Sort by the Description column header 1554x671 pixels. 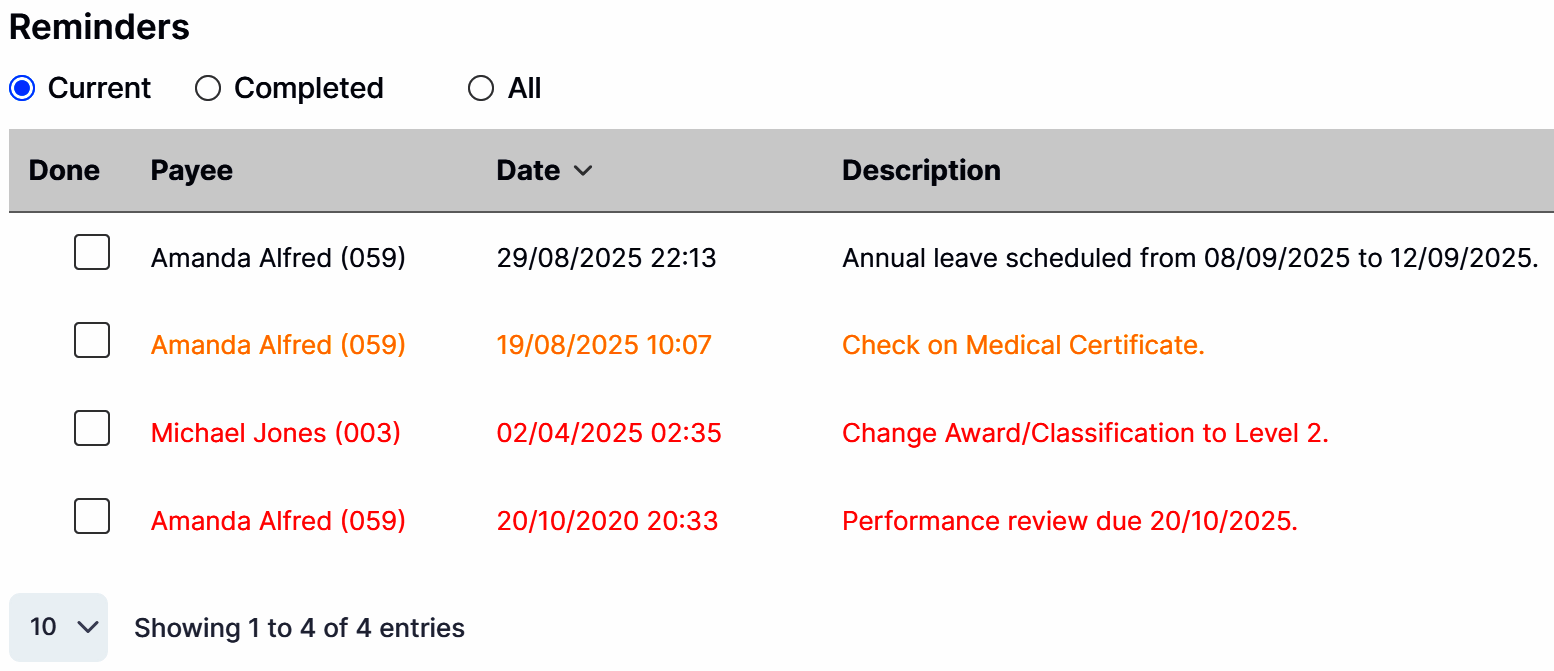point(921,171)
